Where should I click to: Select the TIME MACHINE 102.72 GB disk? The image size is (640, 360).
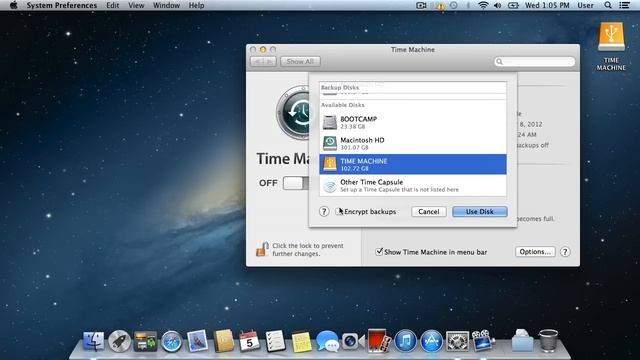click(x=413, y=164)
